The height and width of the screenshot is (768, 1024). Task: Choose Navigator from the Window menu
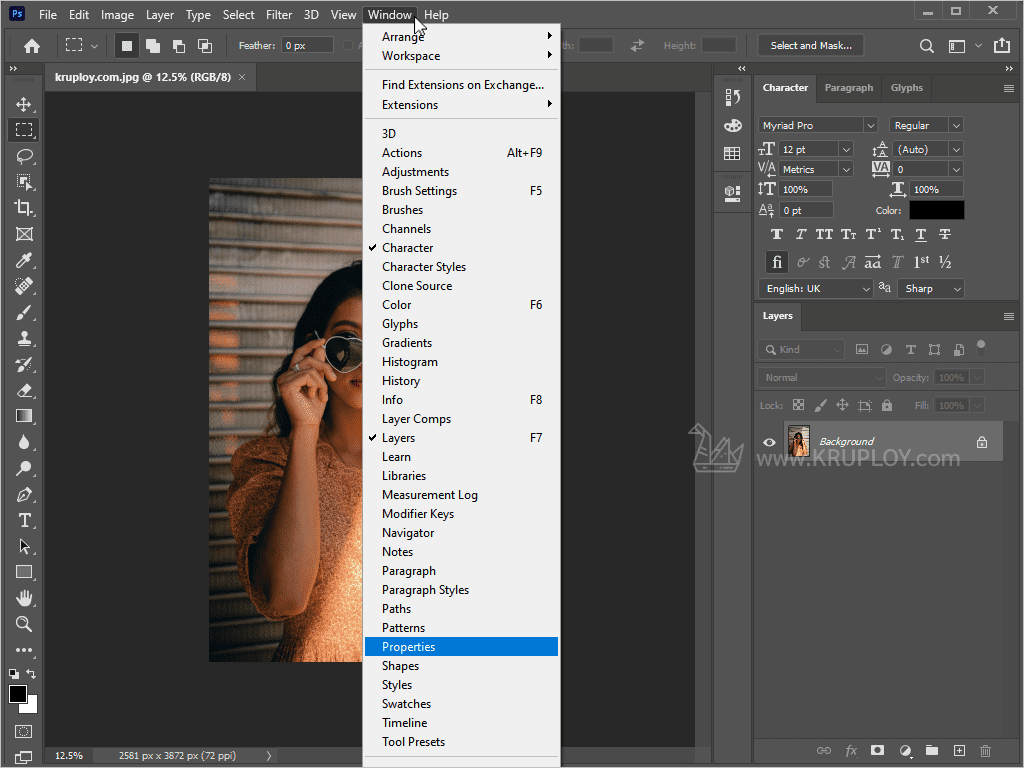pos(462,533)
